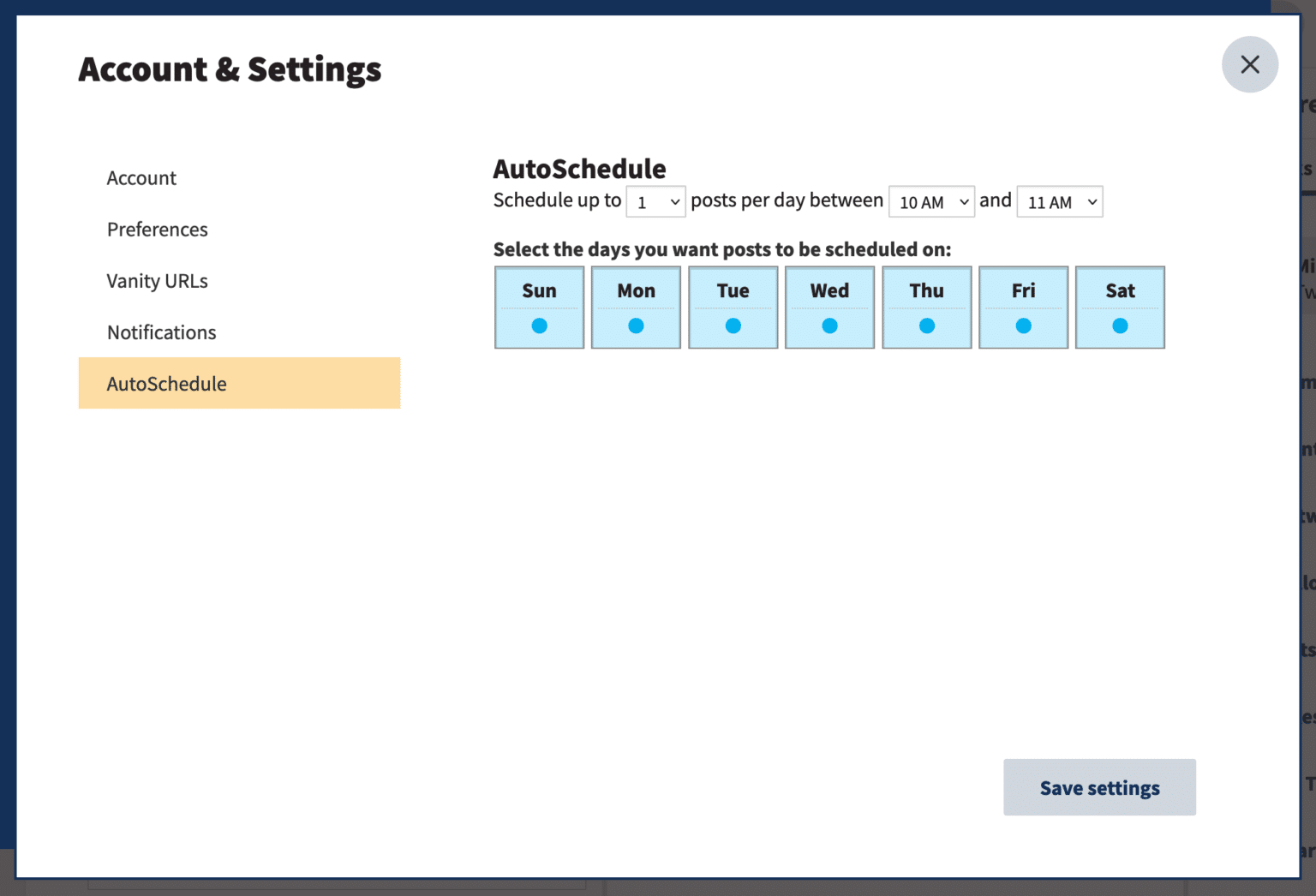This screenshot has width=1316, height=896.
Task: Click the Save settings button
Action: (x=1099, y=787)
